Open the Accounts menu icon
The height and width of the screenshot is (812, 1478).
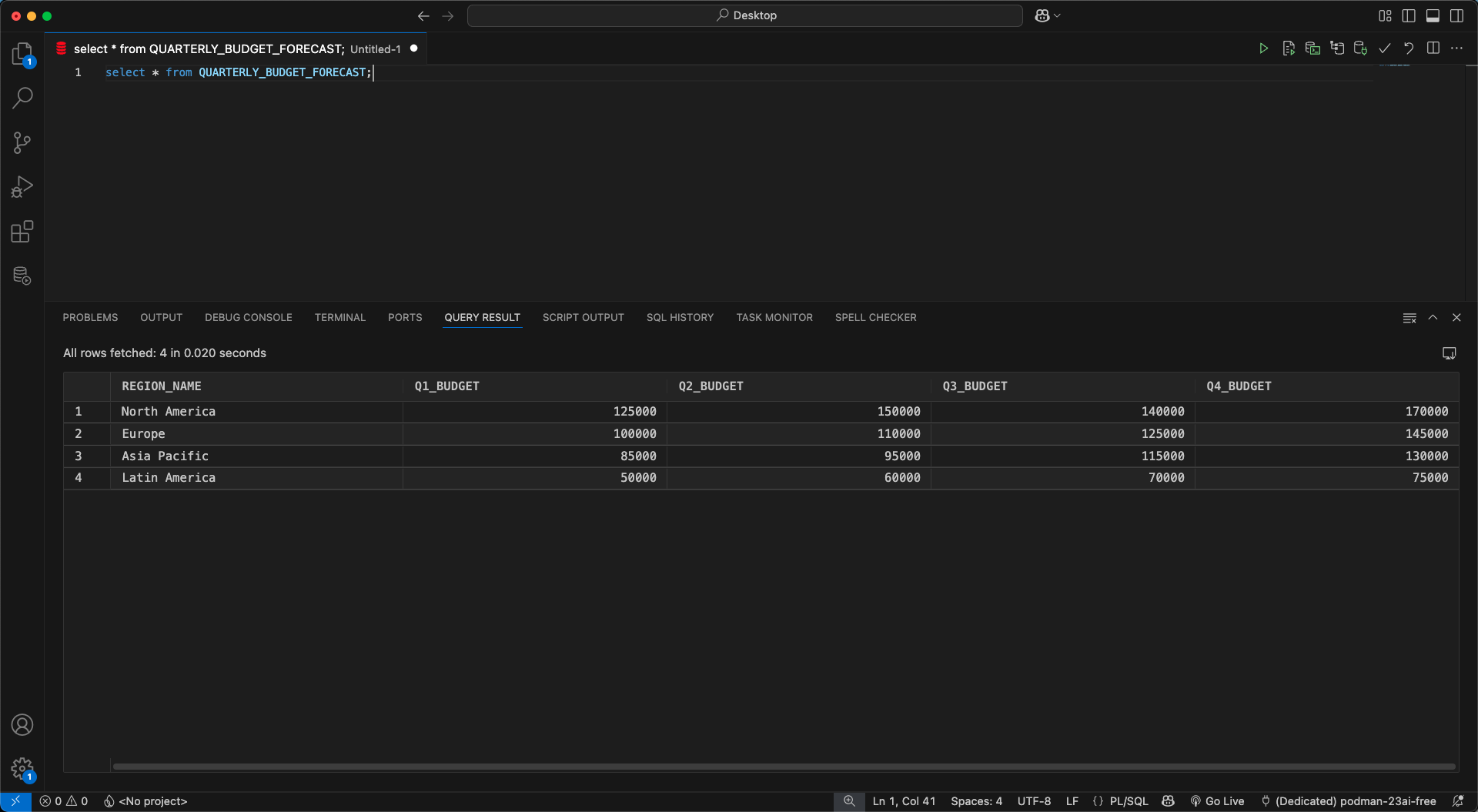(22, 725)
